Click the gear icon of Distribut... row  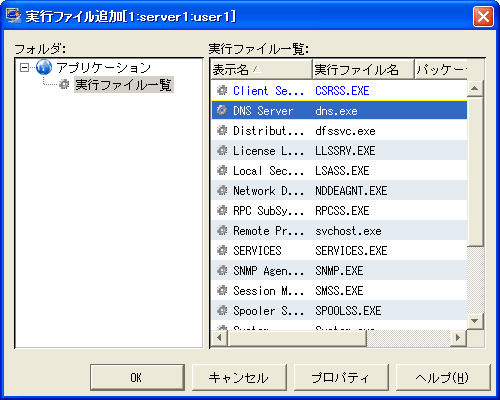tap(222, 130)
